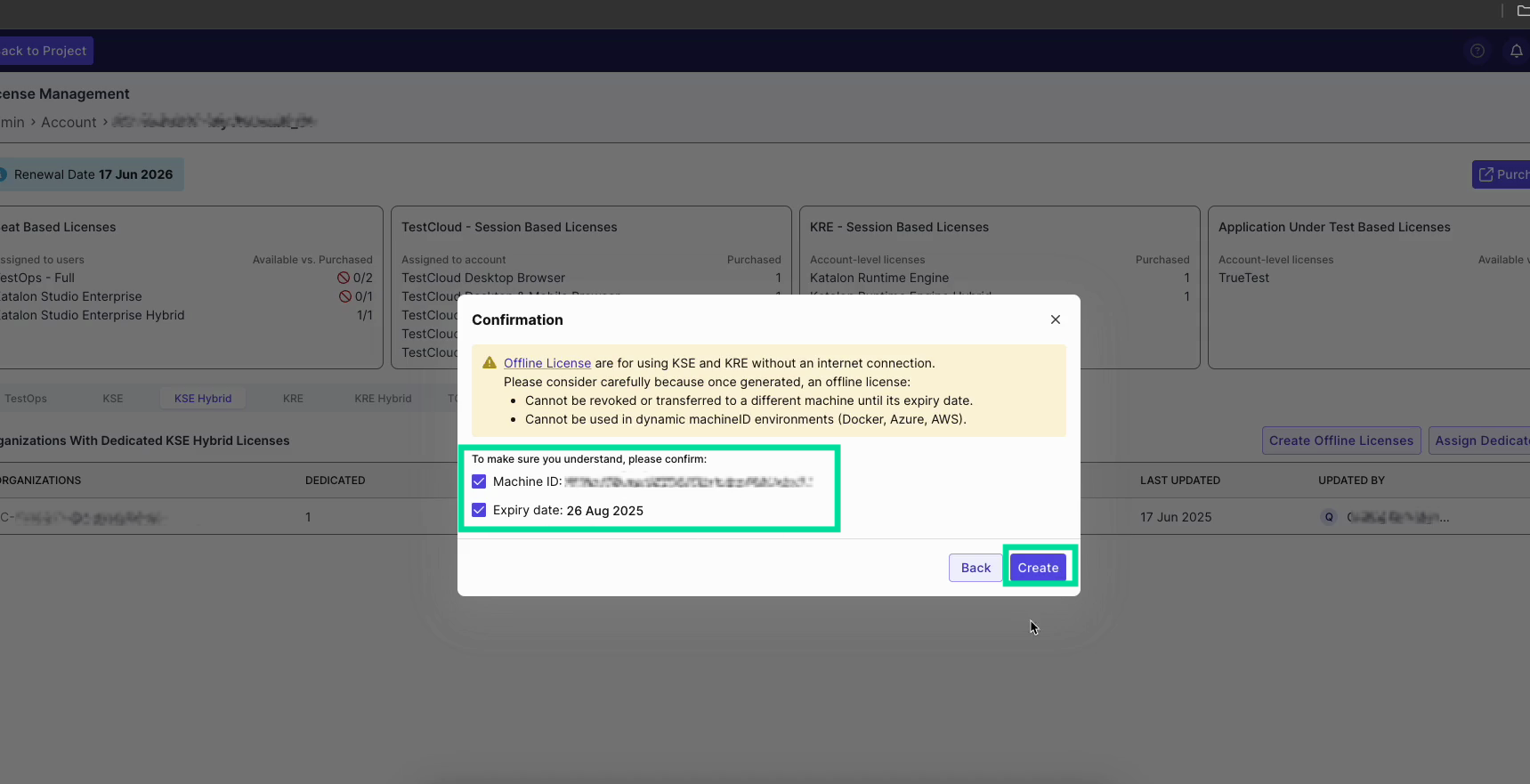Click the Back button in the dialog
Image resolution: width=1530 pixels, height=784 pixels.
[975, 568]
